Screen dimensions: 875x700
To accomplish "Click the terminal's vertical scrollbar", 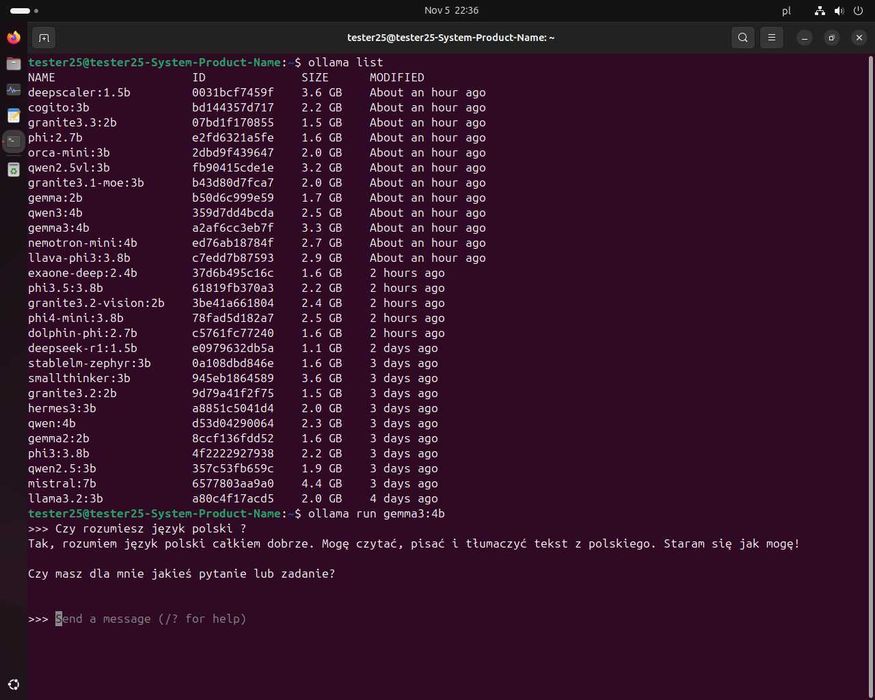I will 871,377.
